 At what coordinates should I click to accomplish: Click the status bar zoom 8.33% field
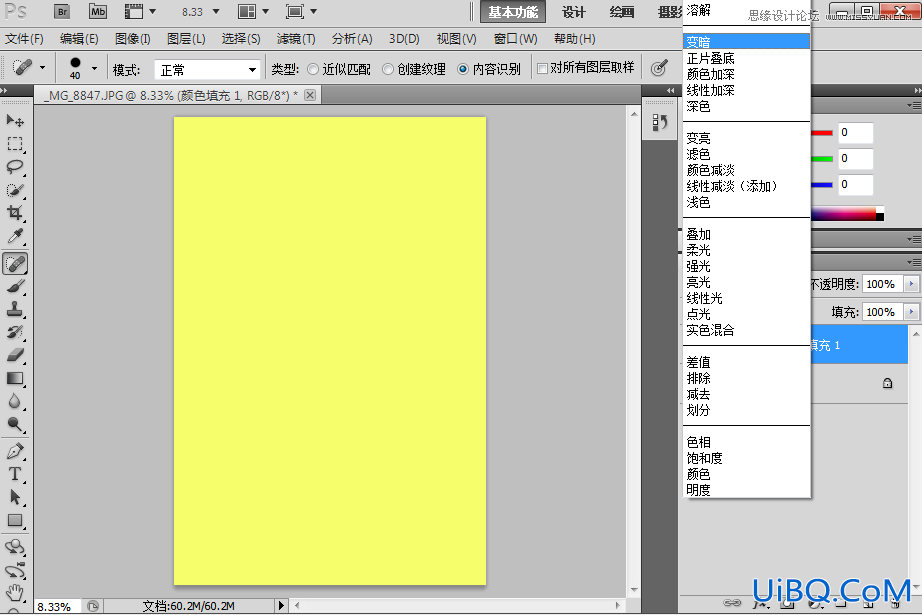[x=58, y=606]
